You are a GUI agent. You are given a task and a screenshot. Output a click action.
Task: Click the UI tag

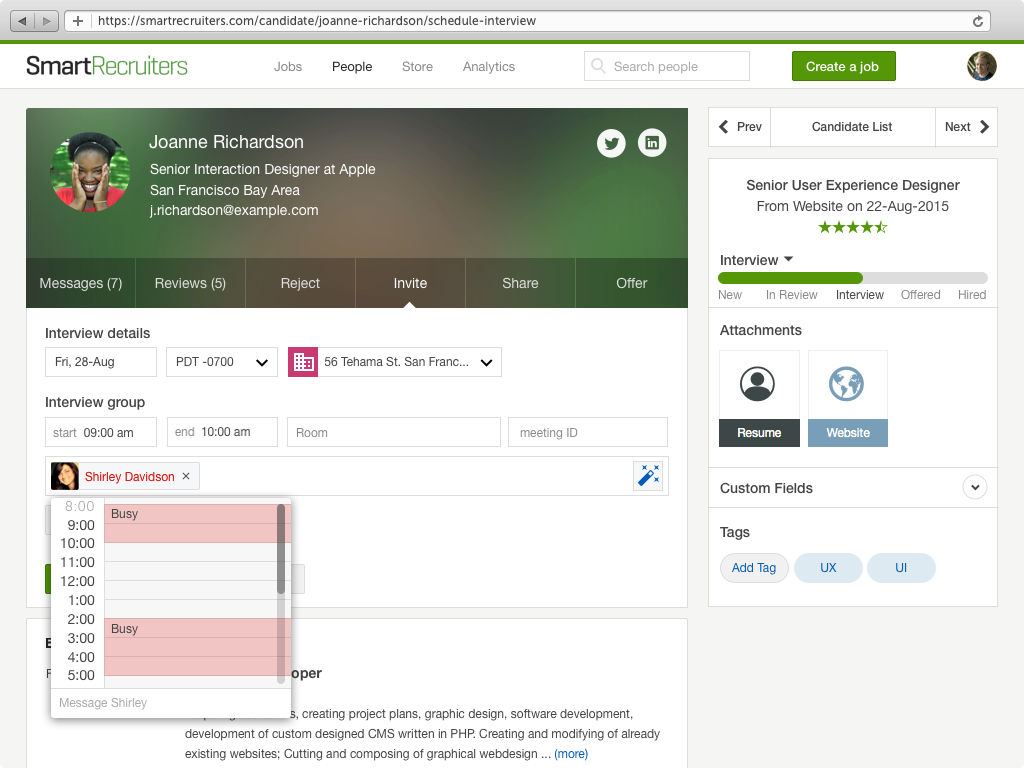tap(901, 568)
